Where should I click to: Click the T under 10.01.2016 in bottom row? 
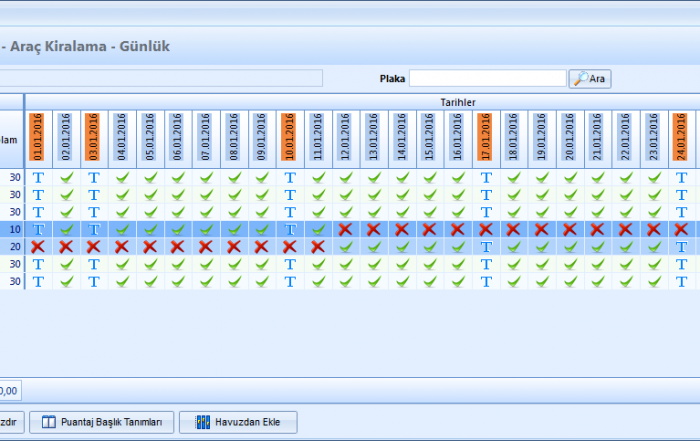[x=290, y=281]
